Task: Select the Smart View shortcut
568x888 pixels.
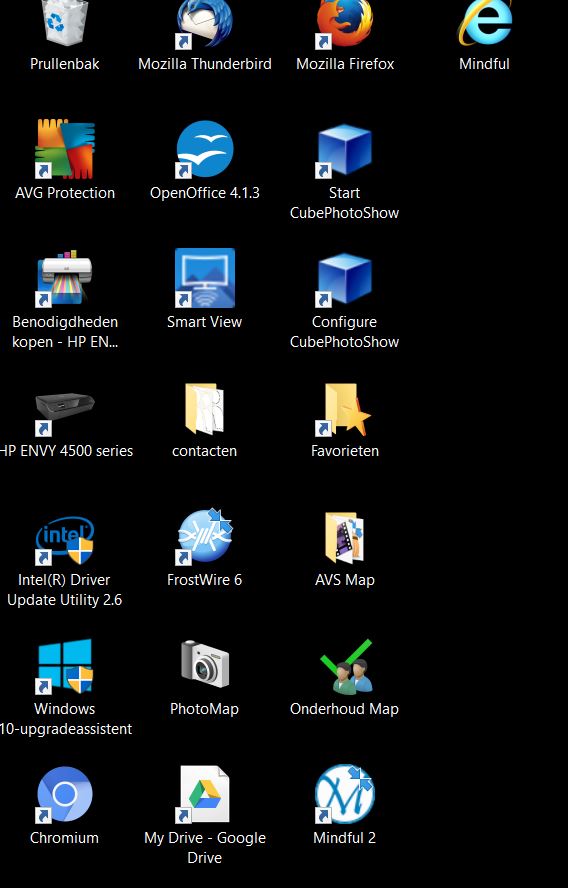Action: pyautogui.click(x=204, y=278)
